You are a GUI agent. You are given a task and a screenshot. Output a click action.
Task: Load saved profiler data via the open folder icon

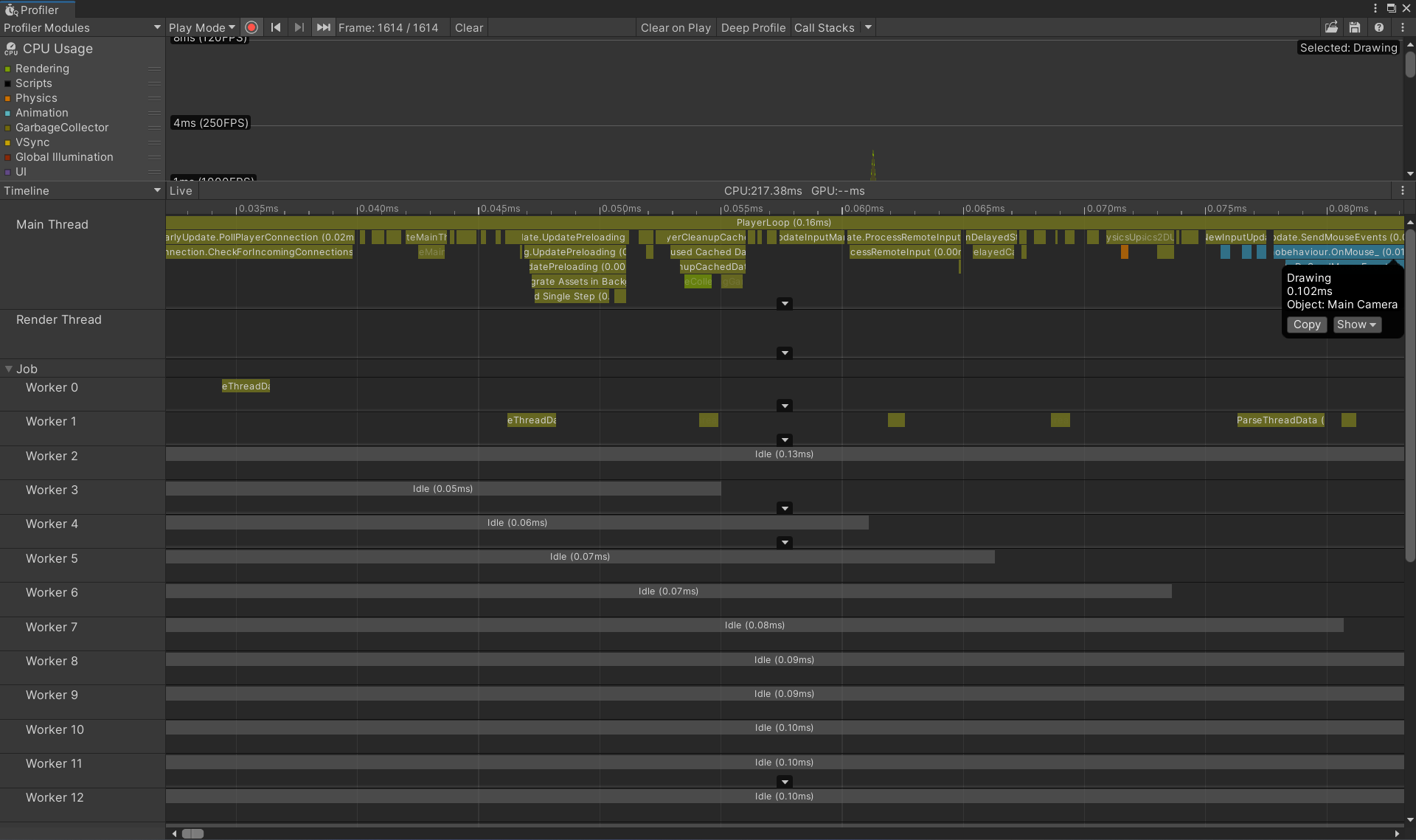coord(1331,27)
